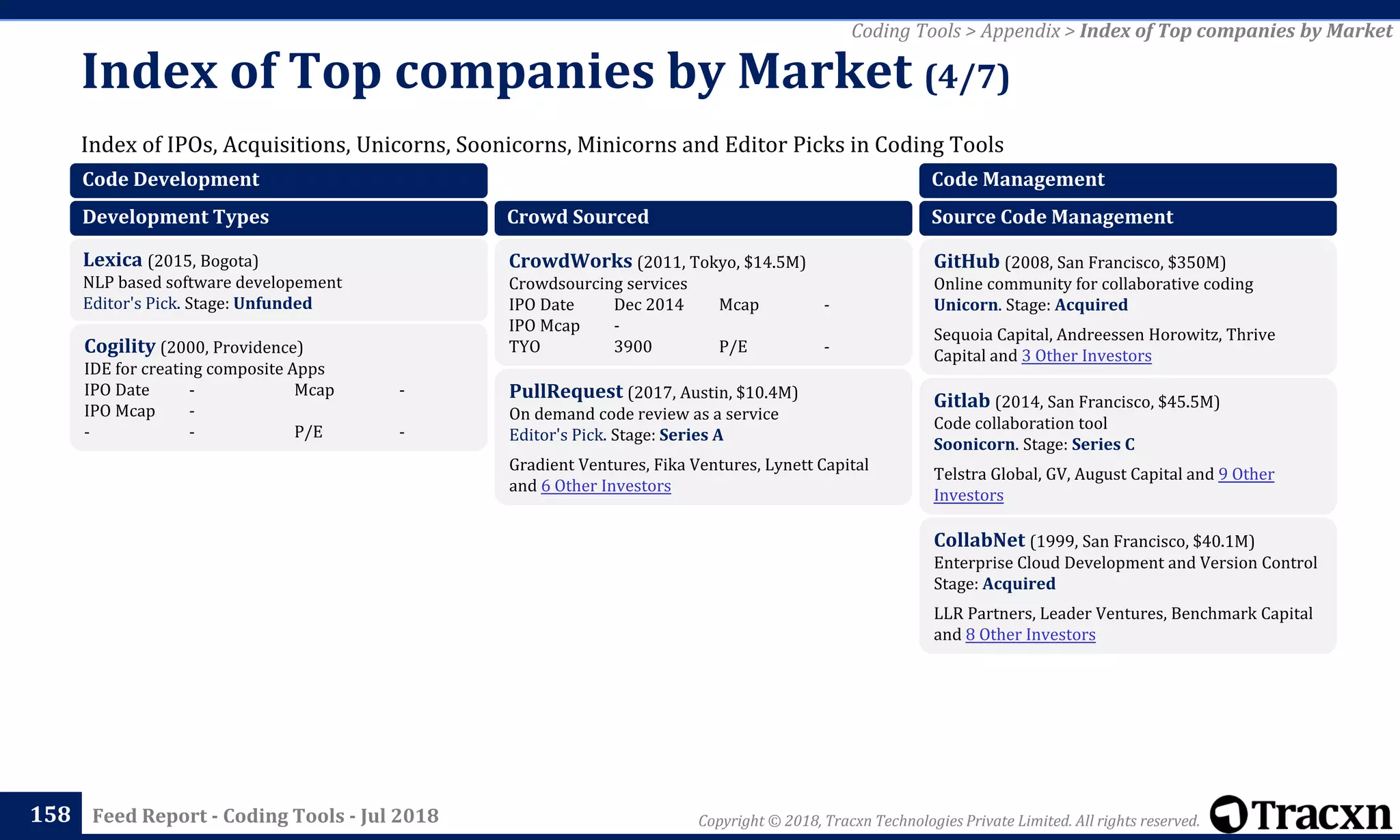
Task: Click 'IPO Mcap' label under Cogility
Action: point(120,411)
